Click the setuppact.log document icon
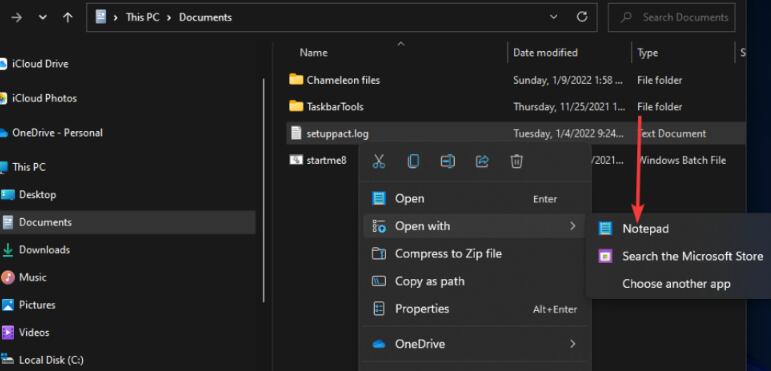This screenshot has width=771, height=371. point(296,133)
